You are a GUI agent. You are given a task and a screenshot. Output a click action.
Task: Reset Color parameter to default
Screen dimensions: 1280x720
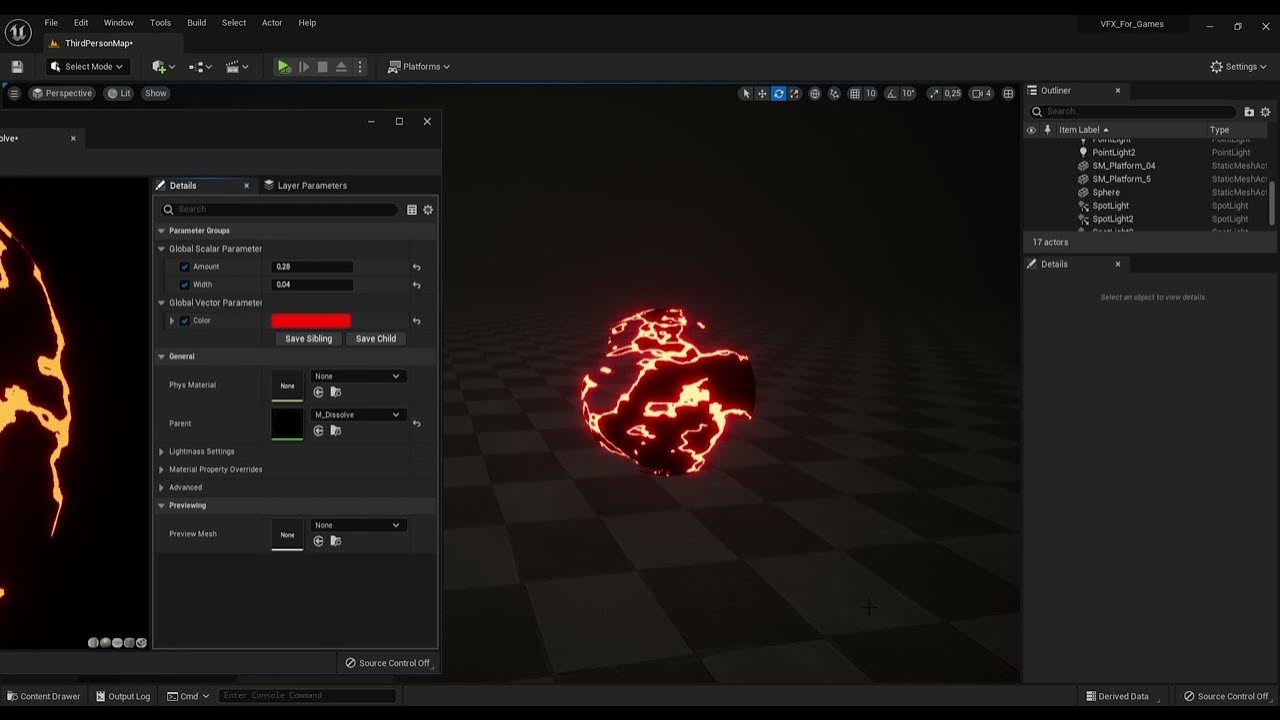tap(416, 321)
